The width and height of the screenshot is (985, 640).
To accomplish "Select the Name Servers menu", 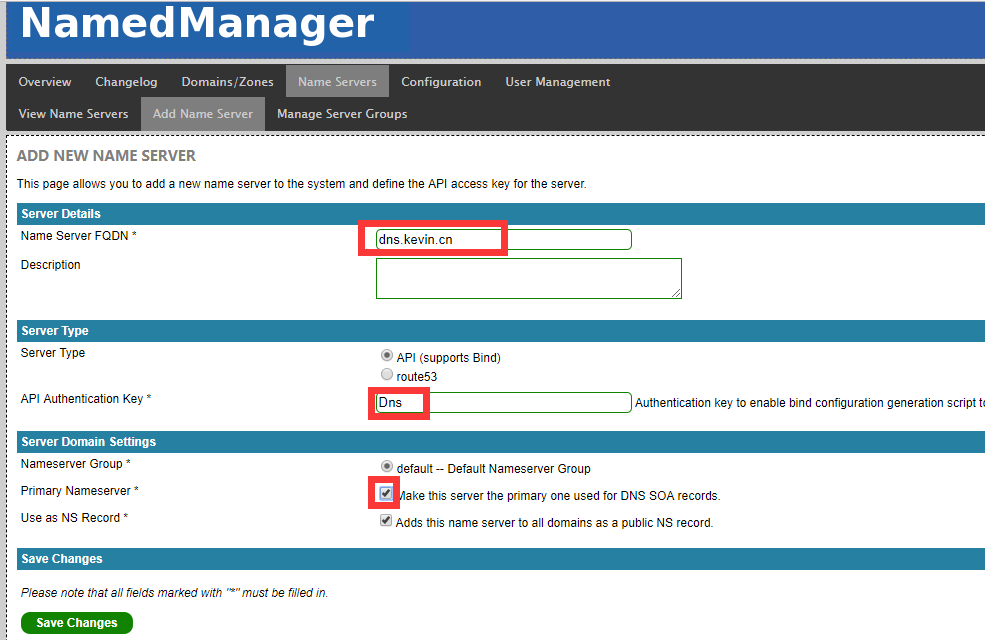I will [337, 82].
